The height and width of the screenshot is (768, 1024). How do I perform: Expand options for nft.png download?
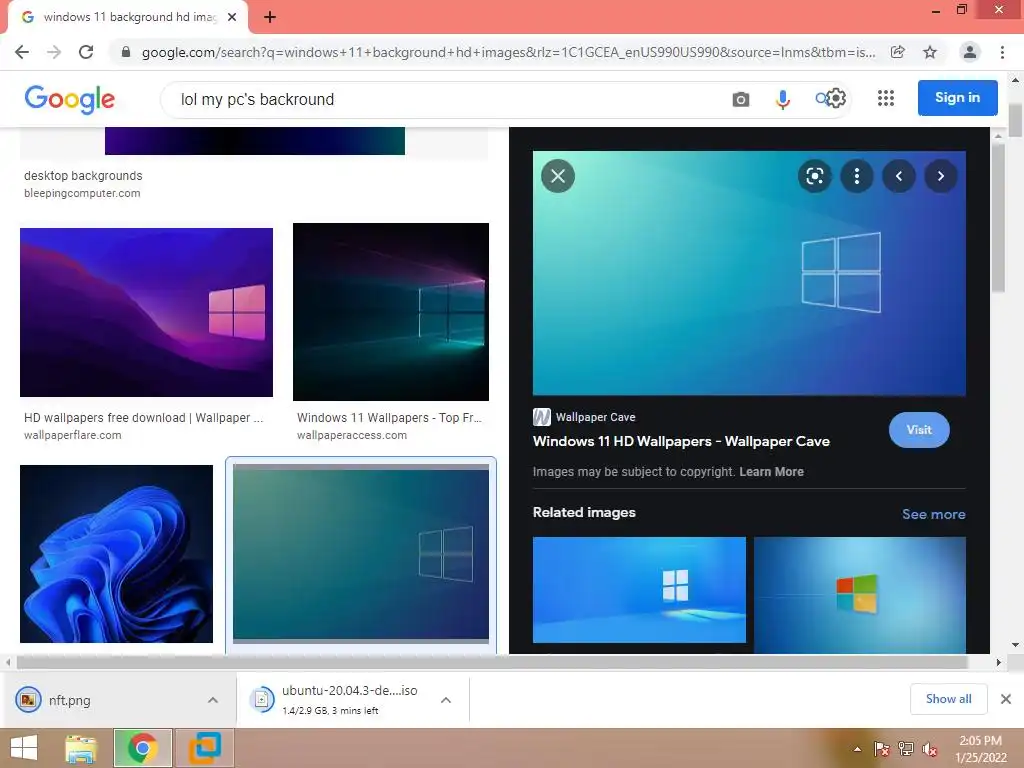(x=213, y=700)
